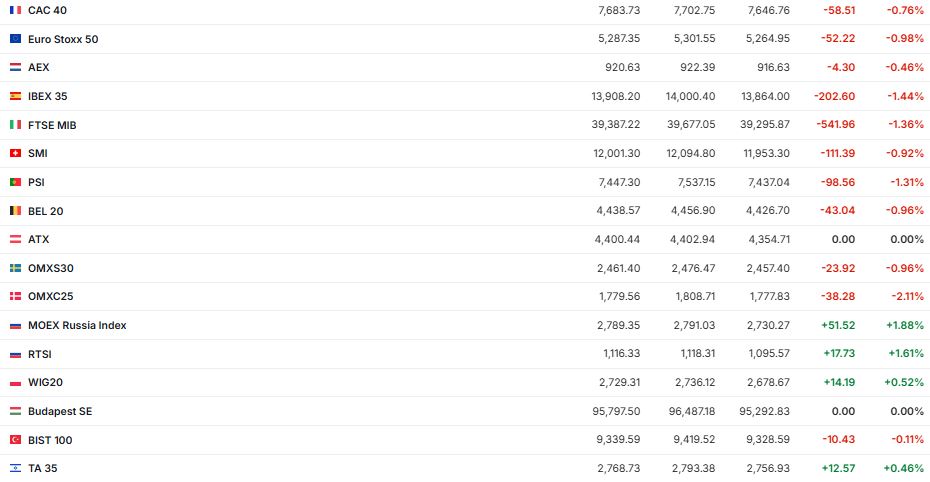Click the Spain flag icon beside IBEX 35
The height and width of the screenshot is (482, 930).
coord(15,96)
